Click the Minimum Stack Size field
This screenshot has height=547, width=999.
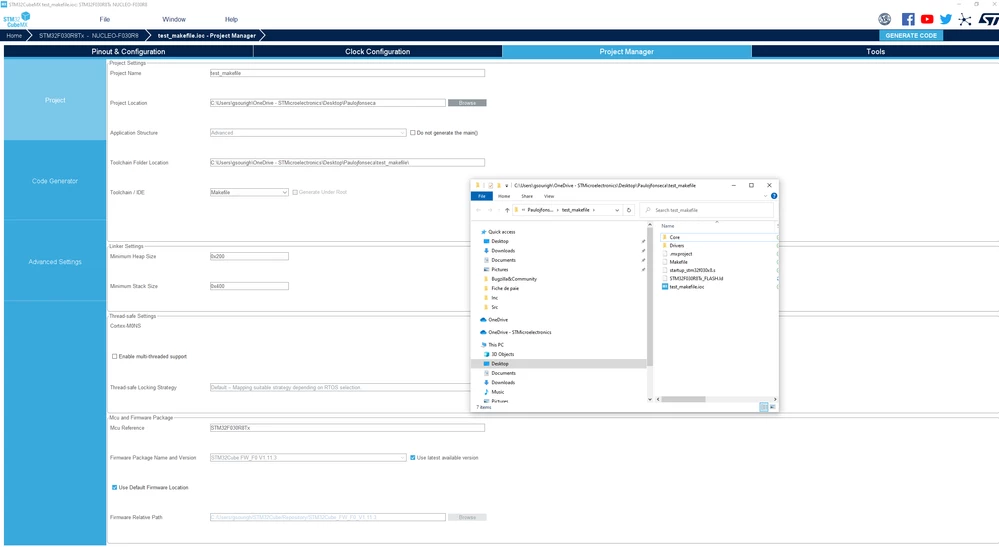pos(249,286)
